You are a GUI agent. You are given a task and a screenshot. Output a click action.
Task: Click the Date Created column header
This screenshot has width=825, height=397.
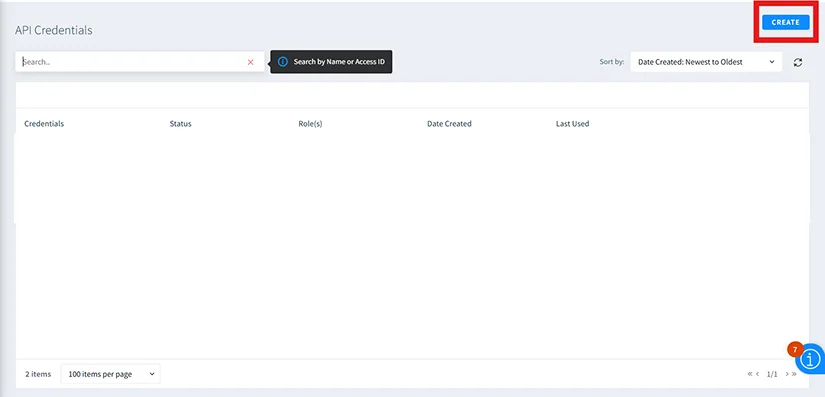(x=449, y=124)
